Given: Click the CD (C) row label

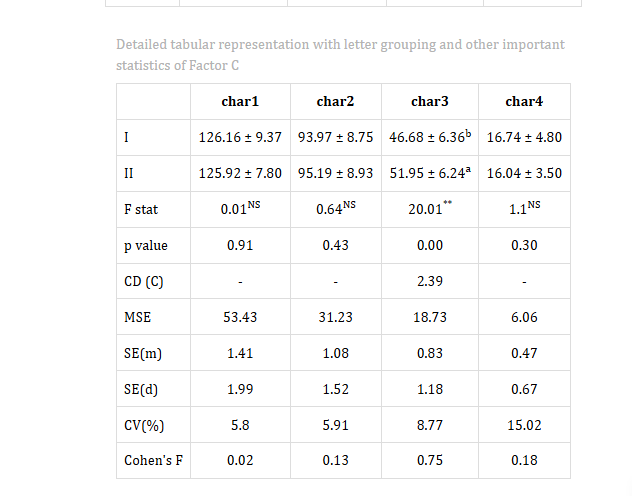Looking at the screenshot, I should point(143,281).
